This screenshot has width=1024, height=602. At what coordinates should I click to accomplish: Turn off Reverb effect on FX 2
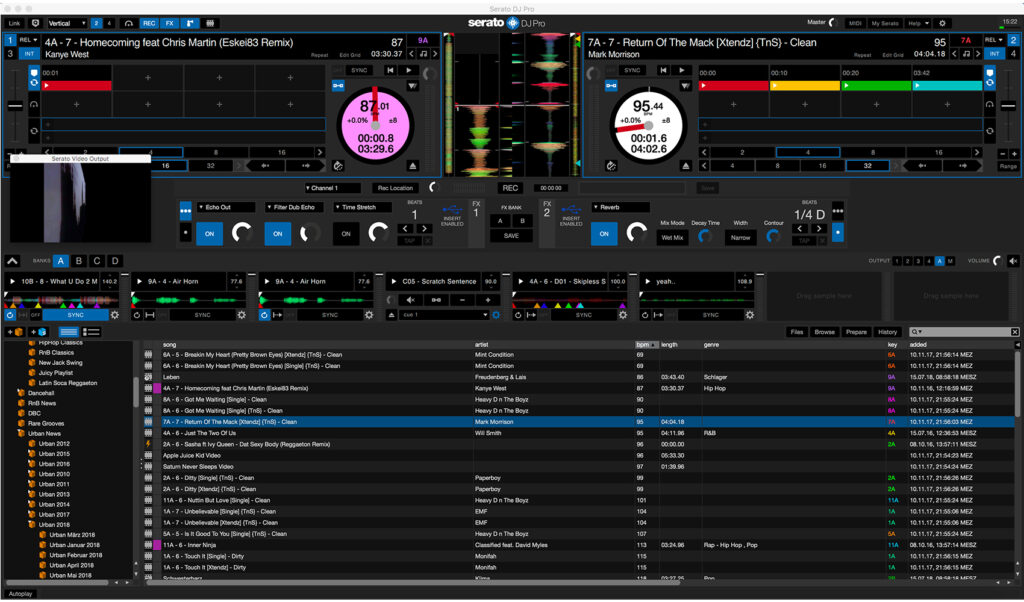point(604,234)
